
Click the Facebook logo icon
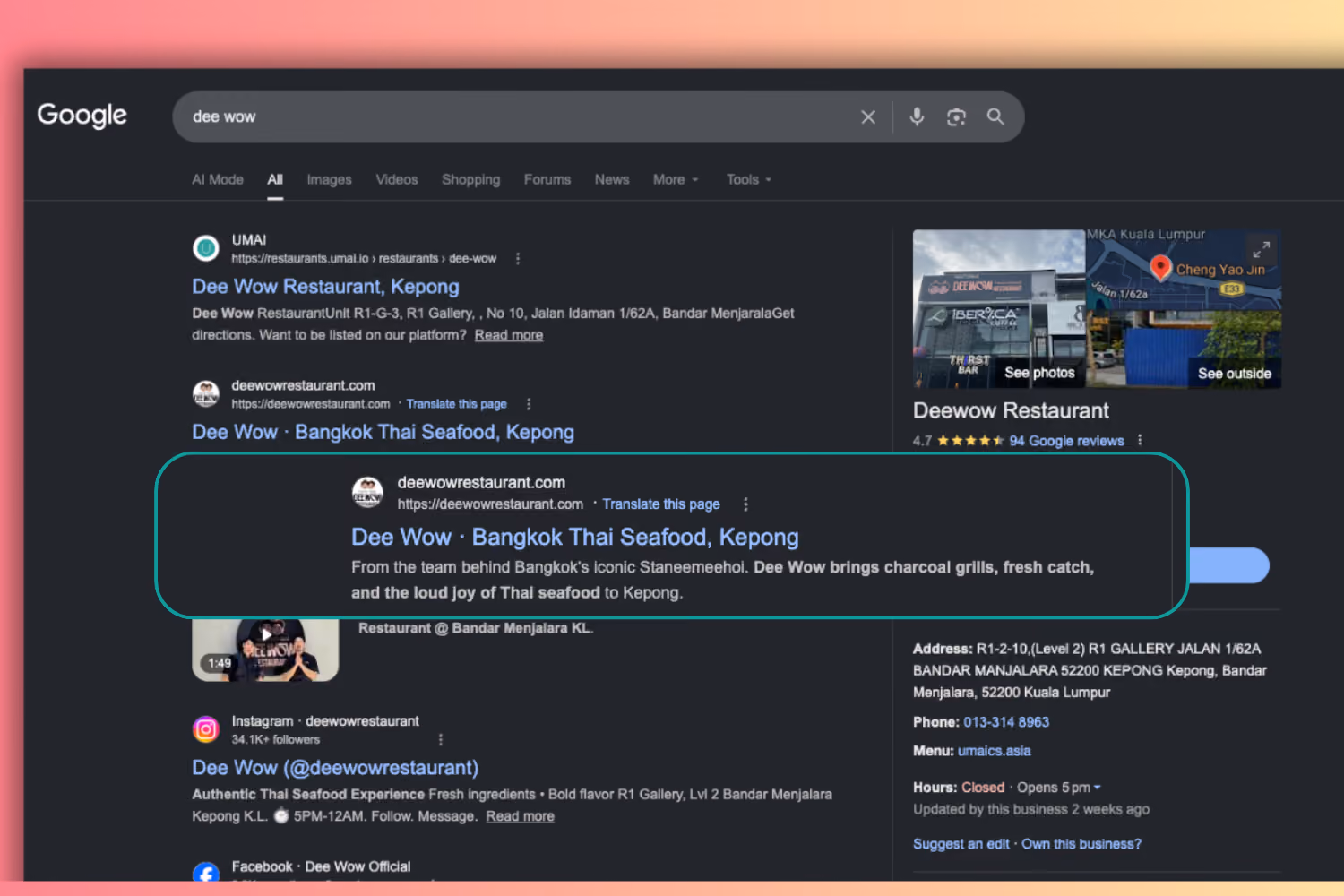(x=206, y=872)
